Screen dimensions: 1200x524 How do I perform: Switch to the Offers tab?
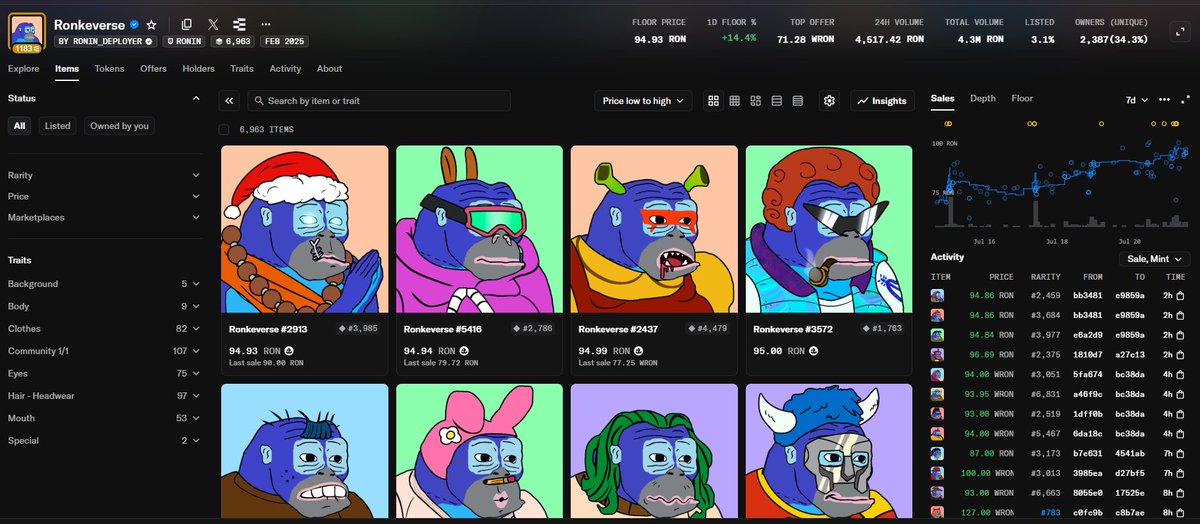tap(153, 69)
